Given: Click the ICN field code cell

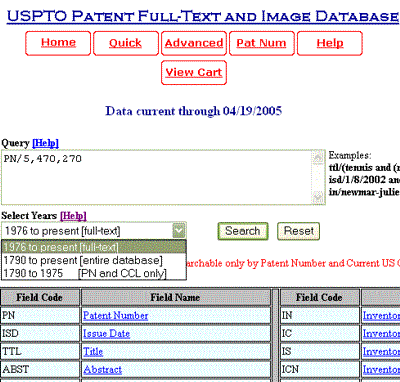Looking at the screenshot, I should click(x=320, y=369).
